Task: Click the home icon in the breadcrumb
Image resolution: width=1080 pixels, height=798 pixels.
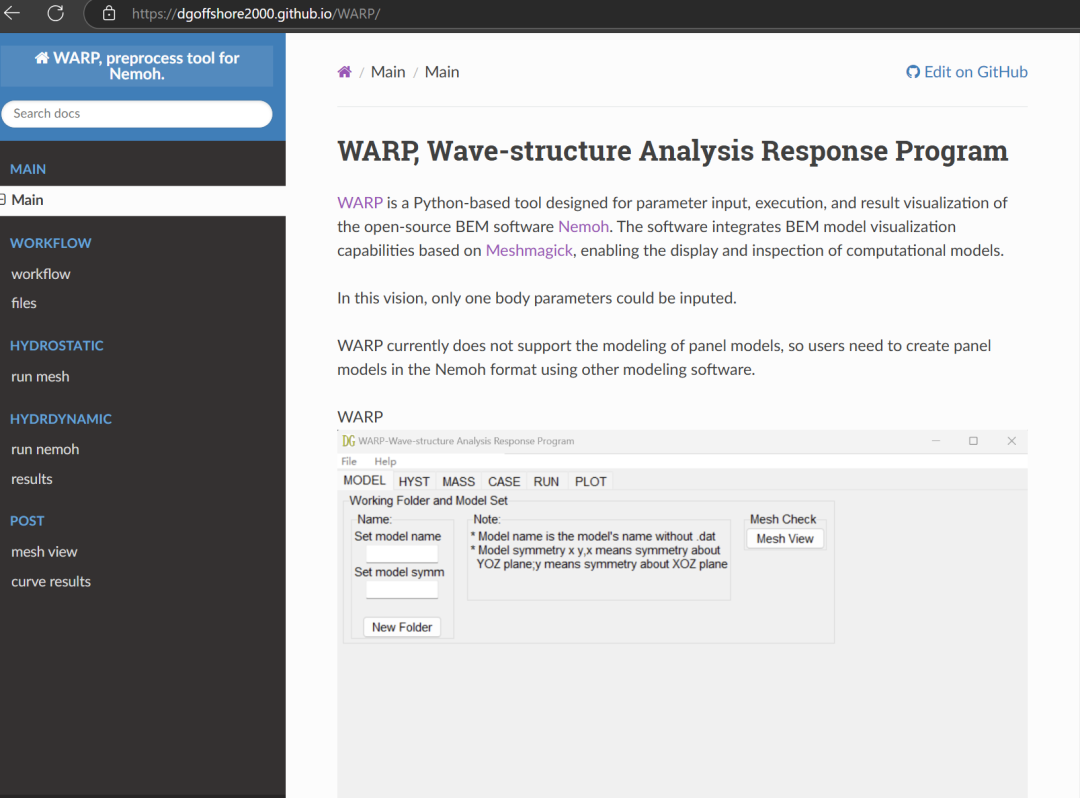Action: click(344, 72)
